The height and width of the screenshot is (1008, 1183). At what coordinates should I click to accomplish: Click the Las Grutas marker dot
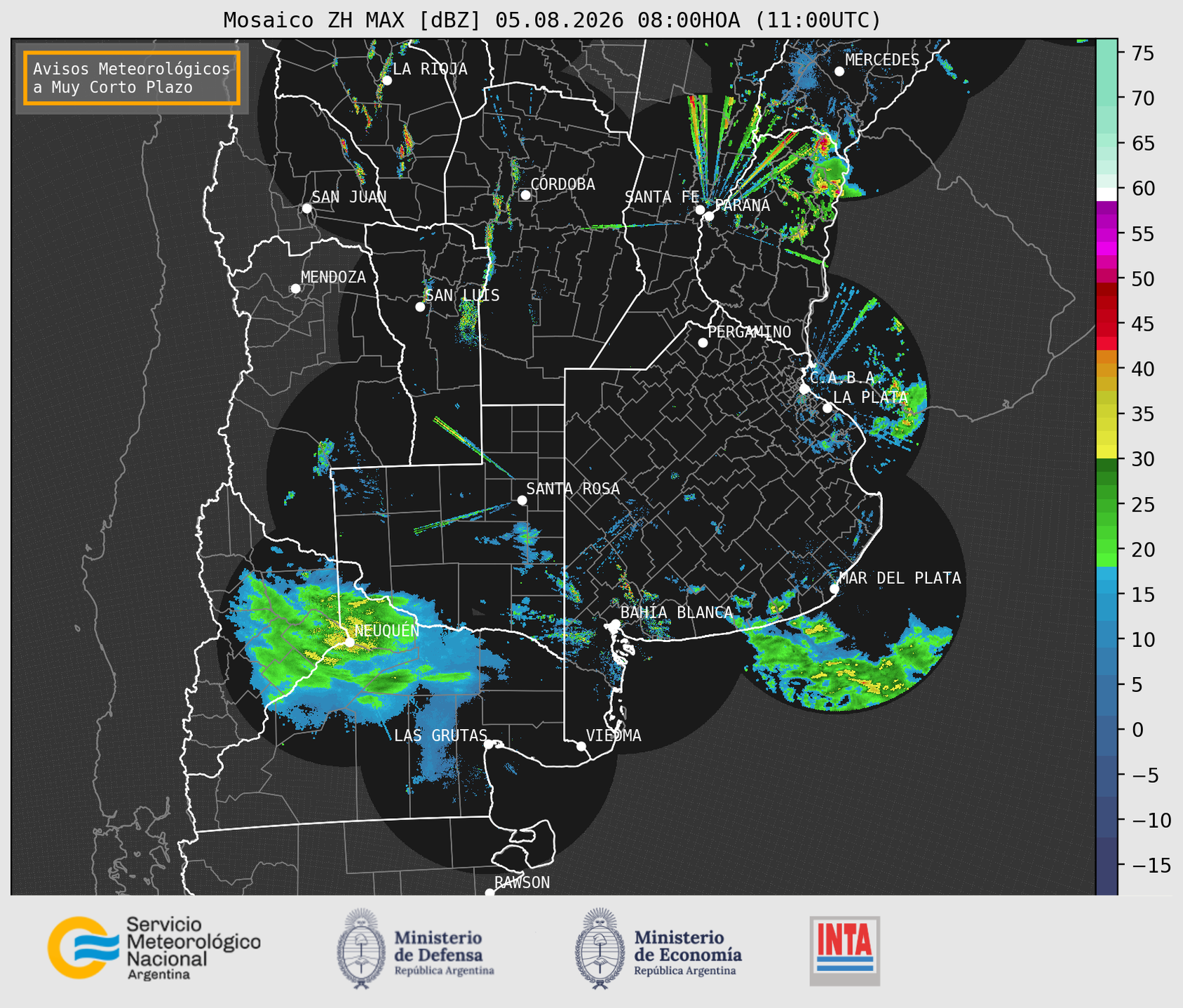[489, 744]
